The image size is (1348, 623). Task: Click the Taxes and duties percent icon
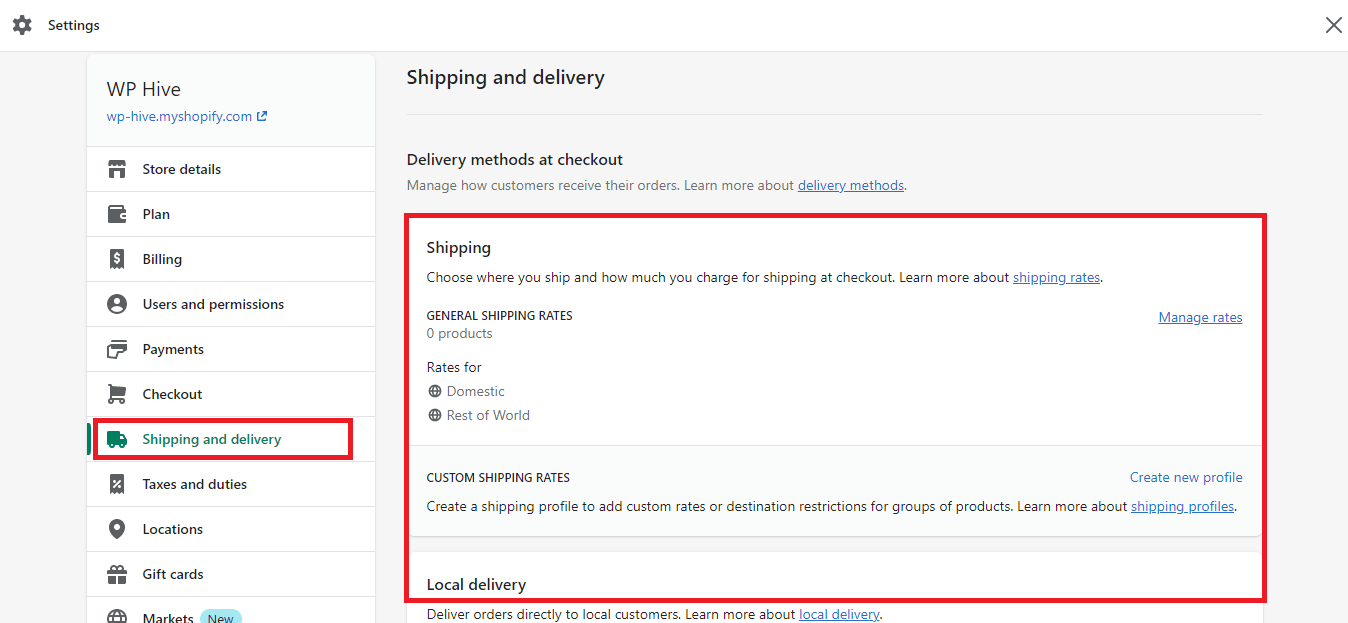117,484
